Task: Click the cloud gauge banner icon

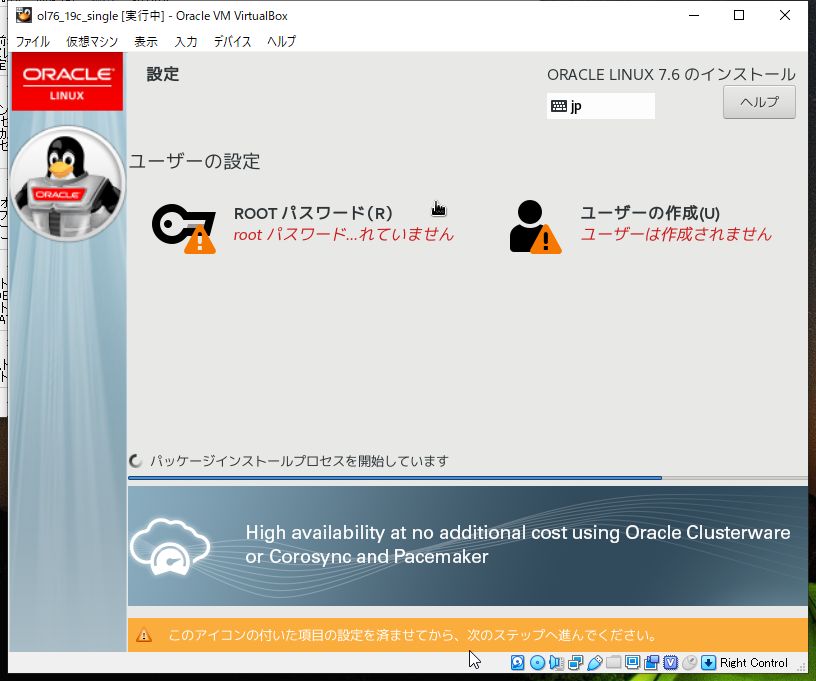Action: tap(170, 546)
